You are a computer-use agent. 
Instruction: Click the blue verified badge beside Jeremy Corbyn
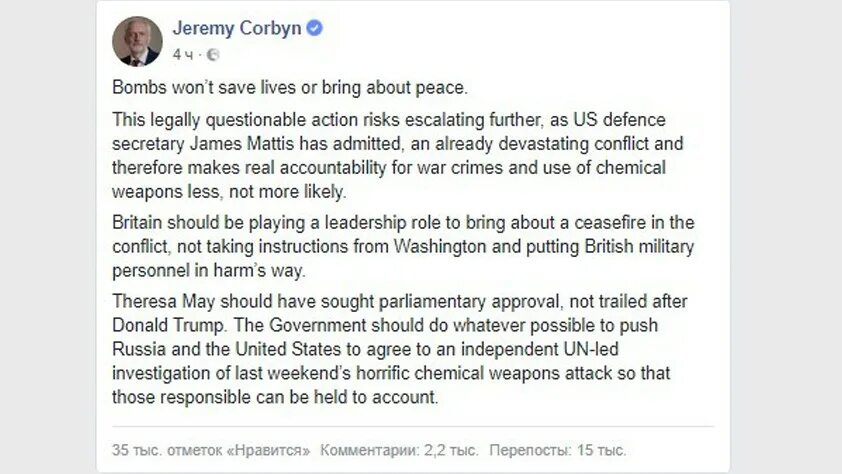pyautogui.click(x=314, y=28)
